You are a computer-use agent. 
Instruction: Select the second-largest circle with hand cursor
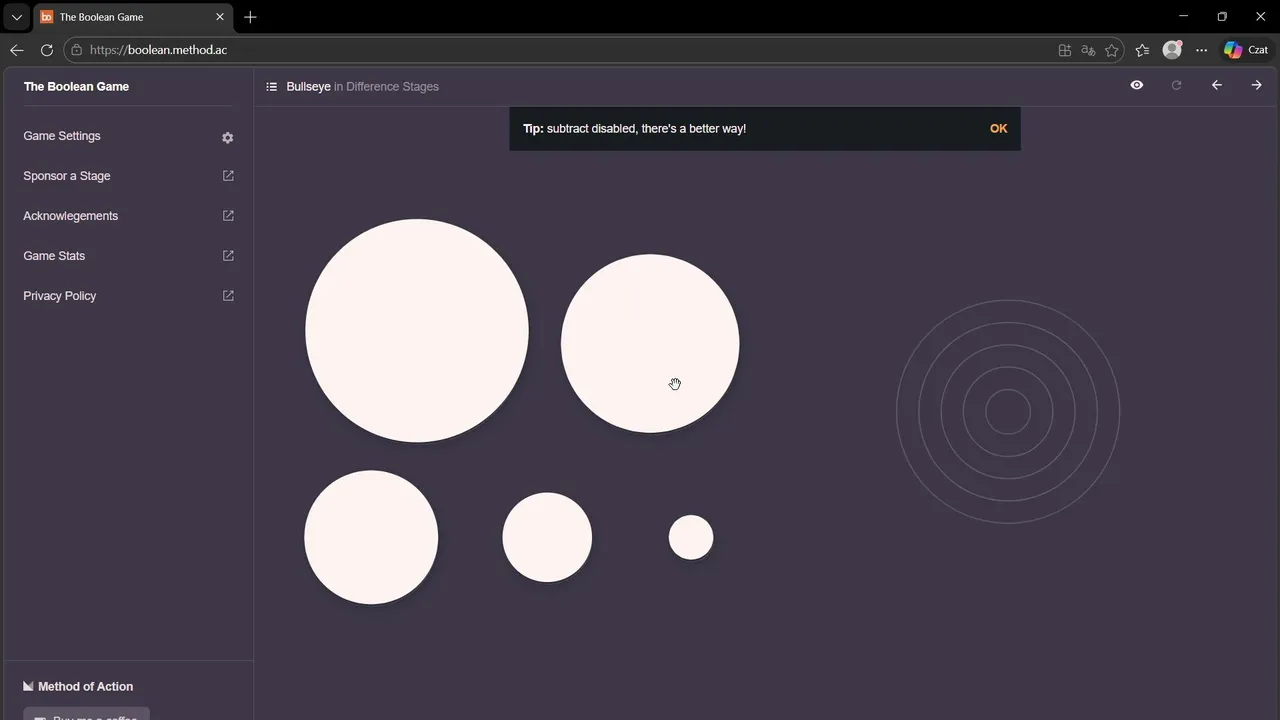[x=650, y=344]
